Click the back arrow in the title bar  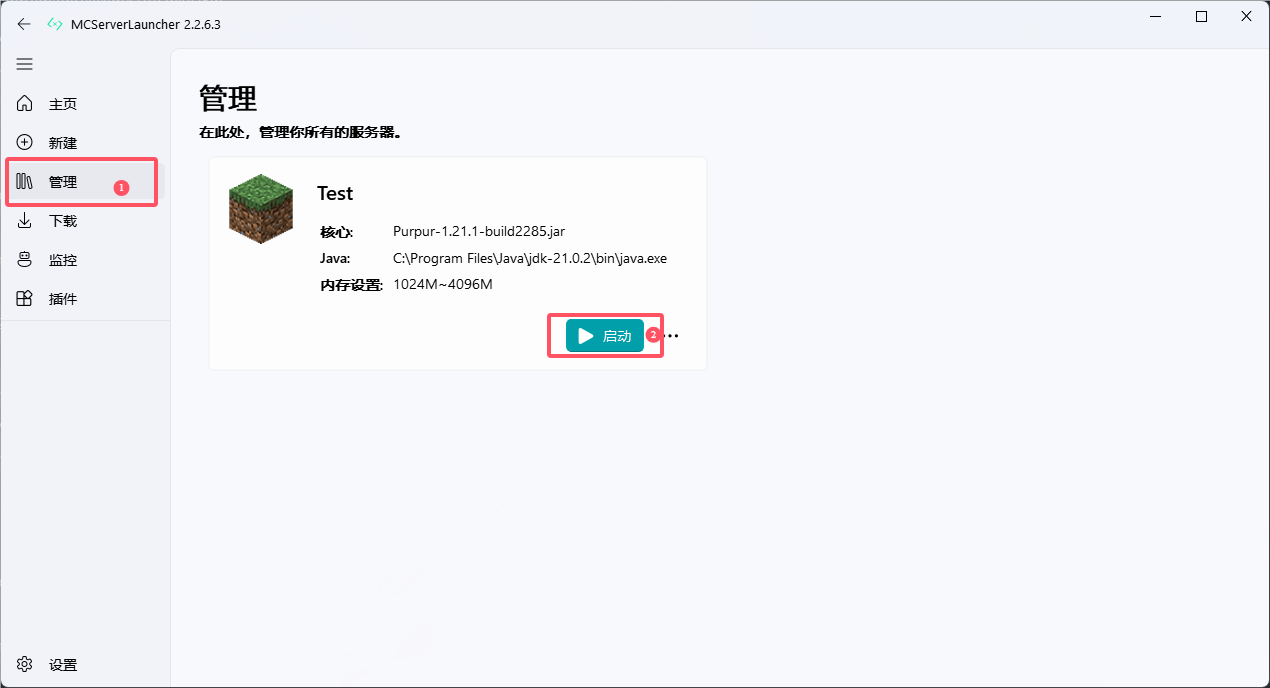coord(24,24)
